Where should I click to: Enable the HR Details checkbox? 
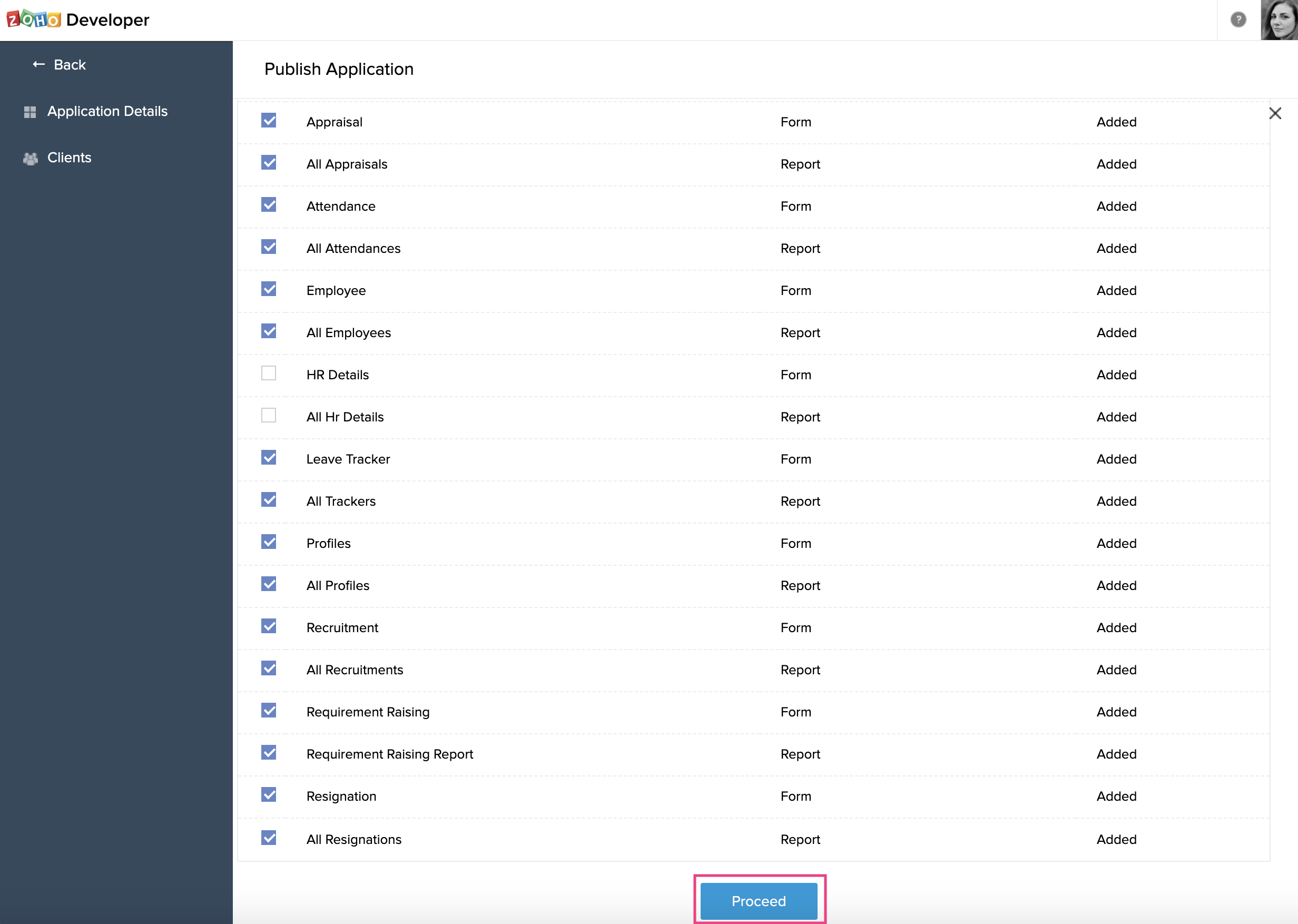[269, 373]
